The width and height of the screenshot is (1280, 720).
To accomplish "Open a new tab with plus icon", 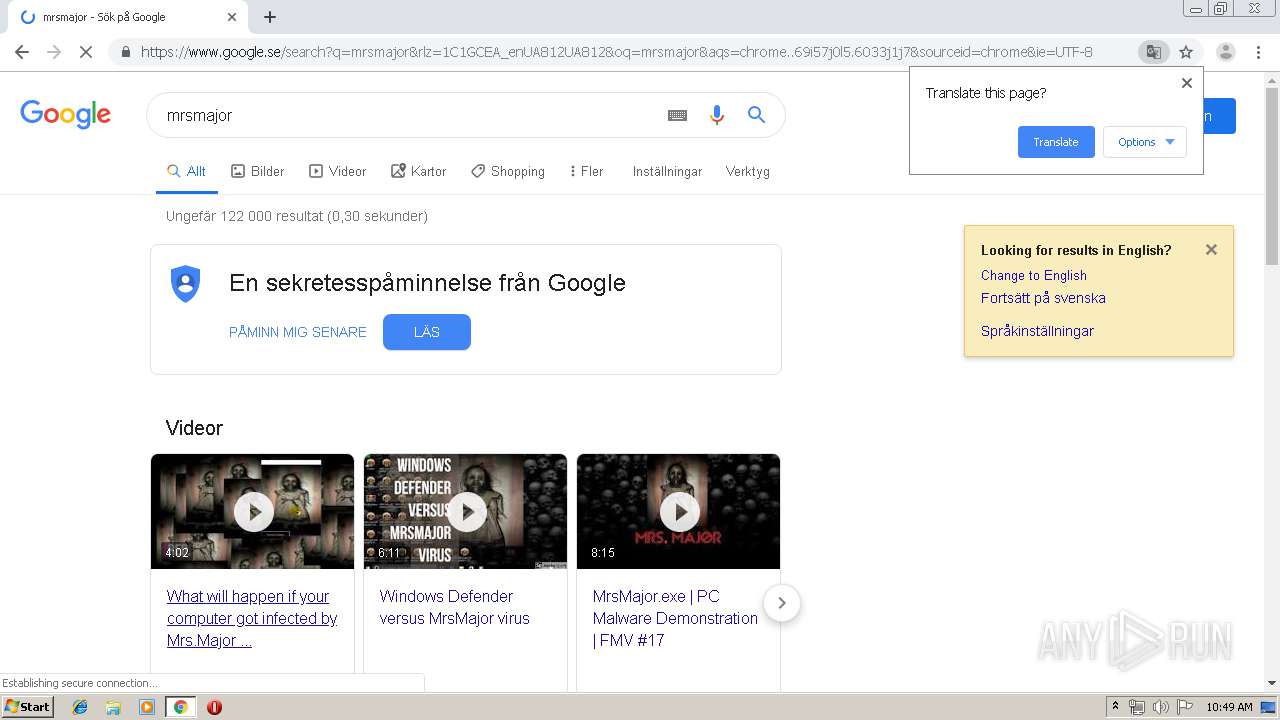I will click(x=270, y=17).
